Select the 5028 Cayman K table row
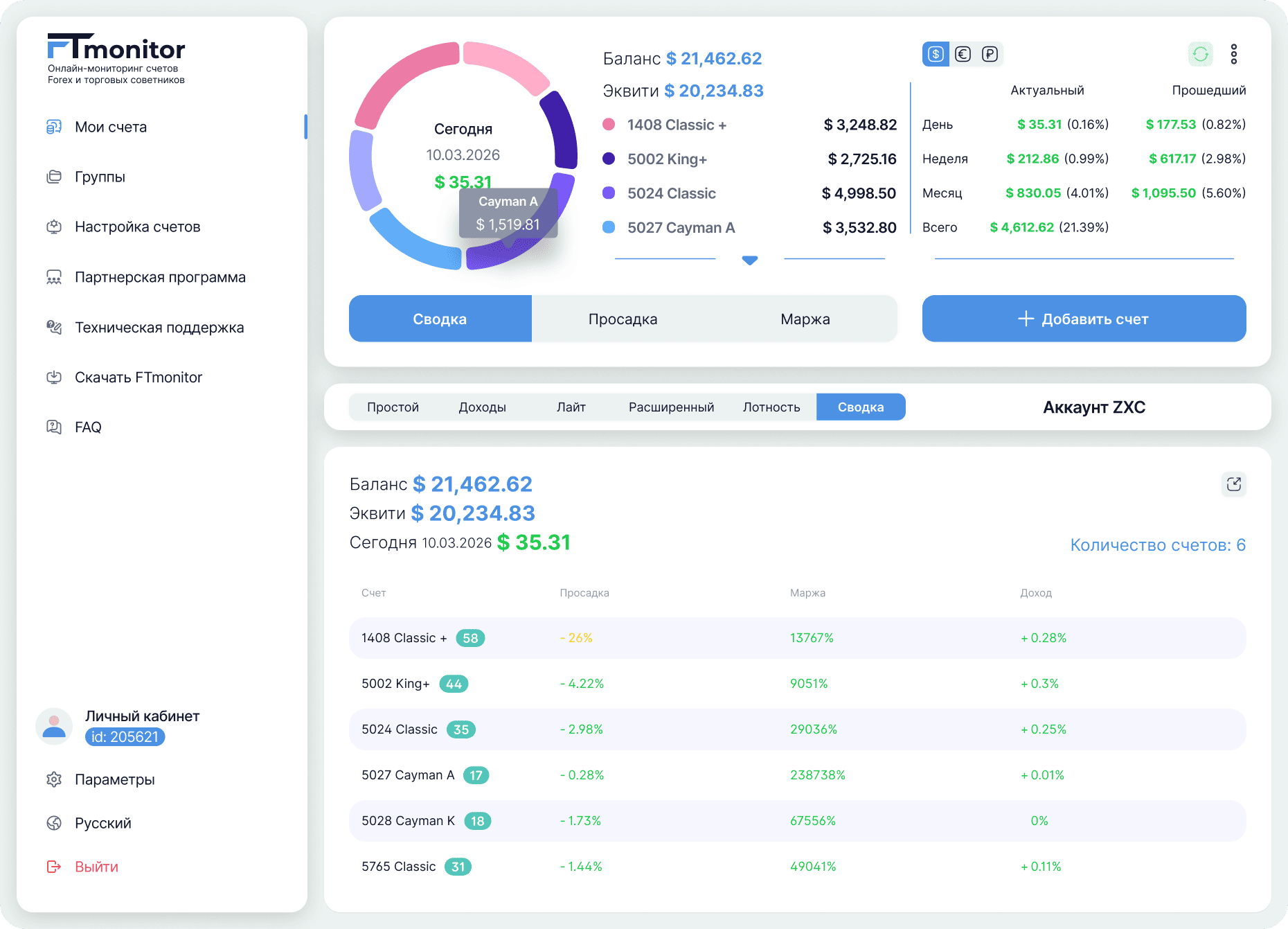The height and width of the screenshot is (929, 1288). click(x=797, y=821)
